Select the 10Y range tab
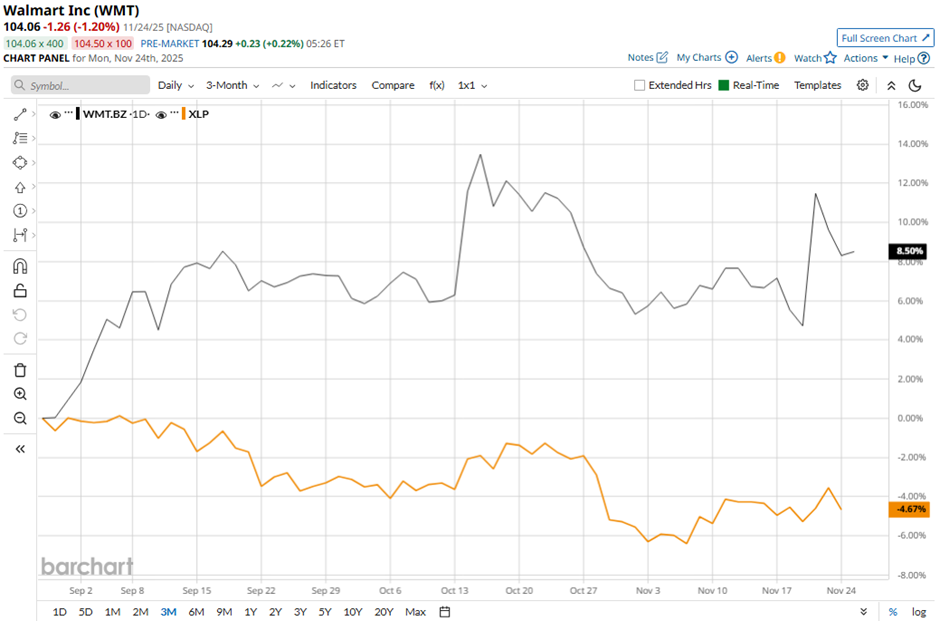The width and height of the screenshot is (940, 621). click(x=352, y=612)
